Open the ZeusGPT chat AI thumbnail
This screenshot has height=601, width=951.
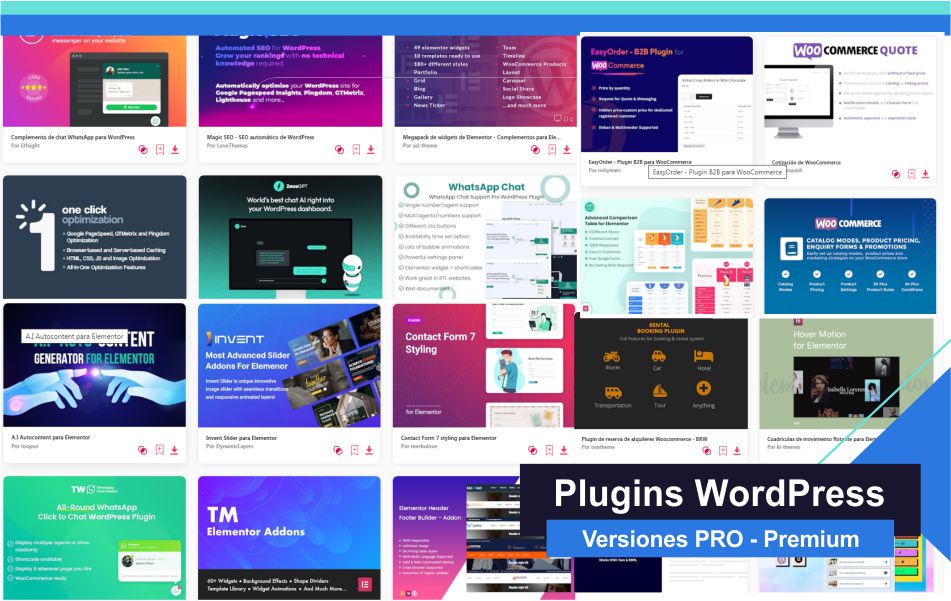[x=291, y=237]
